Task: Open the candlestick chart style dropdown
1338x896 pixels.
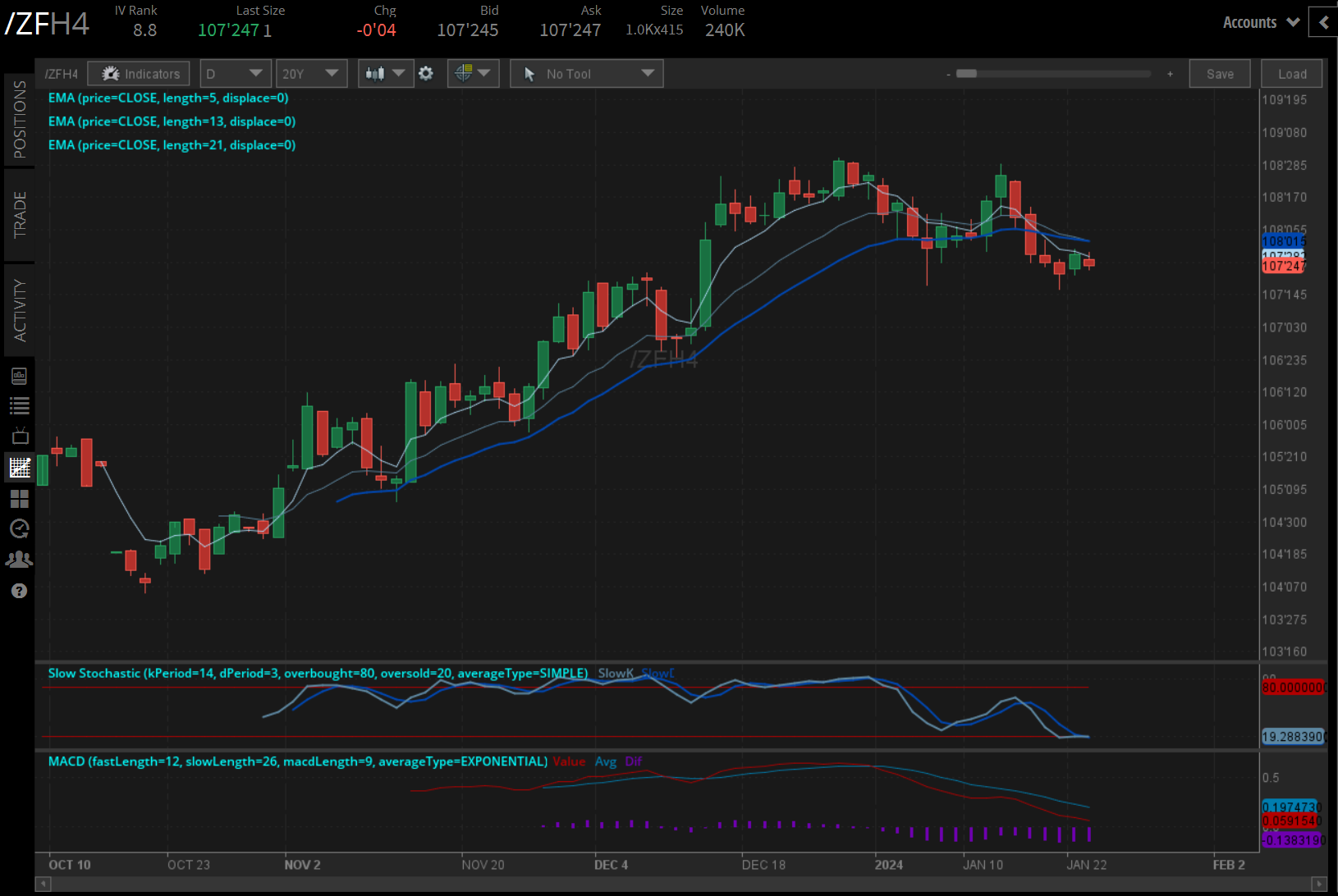Action: pos(385,74)
